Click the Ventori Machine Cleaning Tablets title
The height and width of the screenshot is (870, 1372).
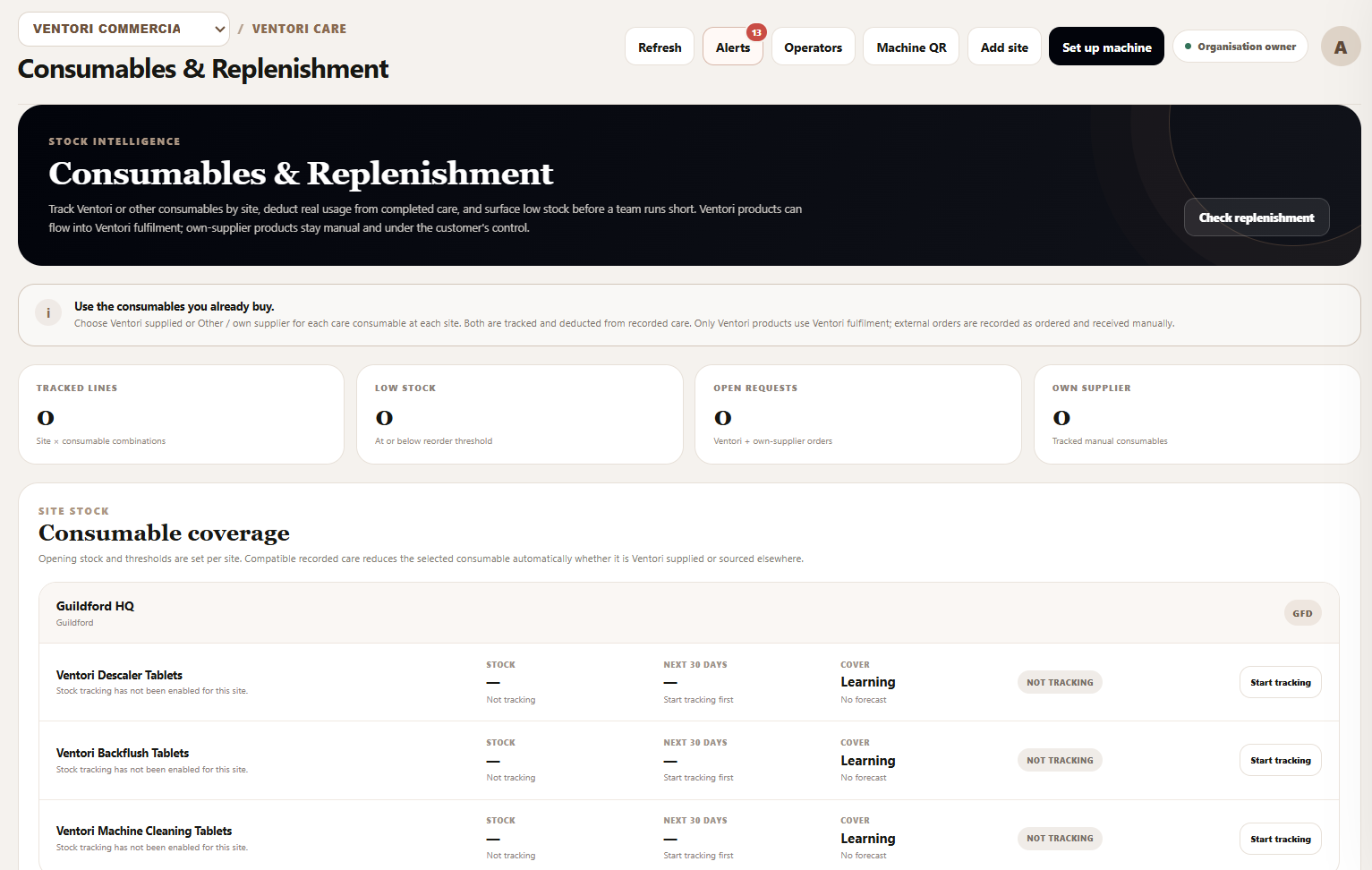[x=144, y=831]
